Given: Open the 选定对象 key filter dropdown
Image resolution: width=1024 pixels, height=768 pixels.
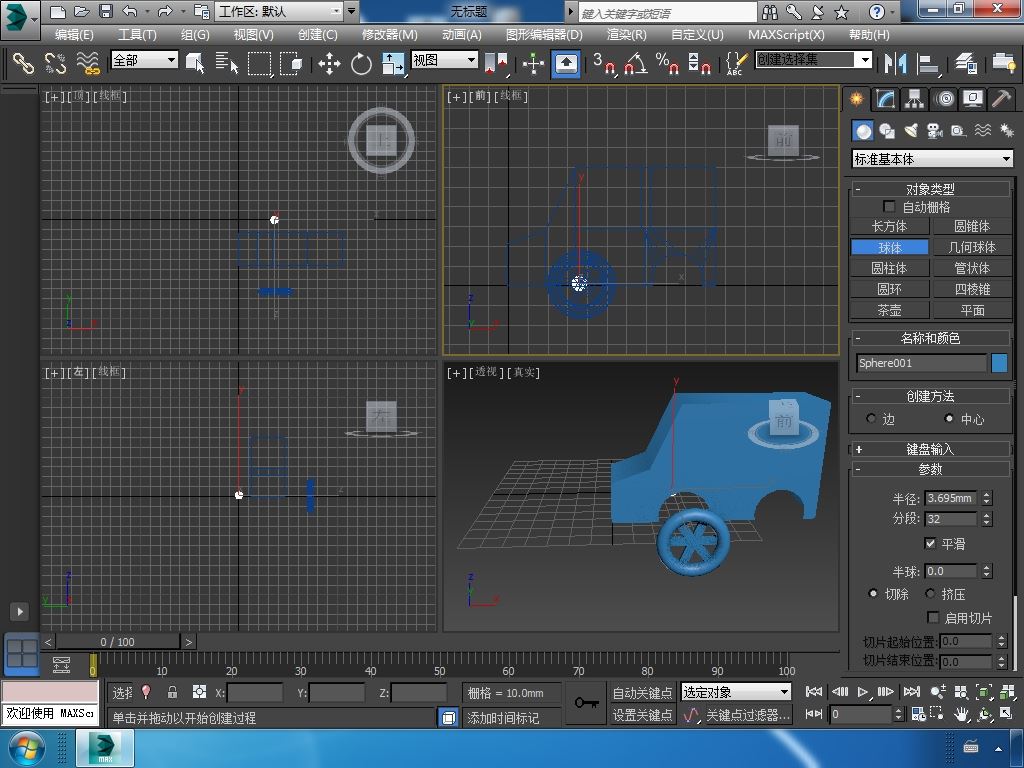Looking at the screenshot, I should (736, 692).
